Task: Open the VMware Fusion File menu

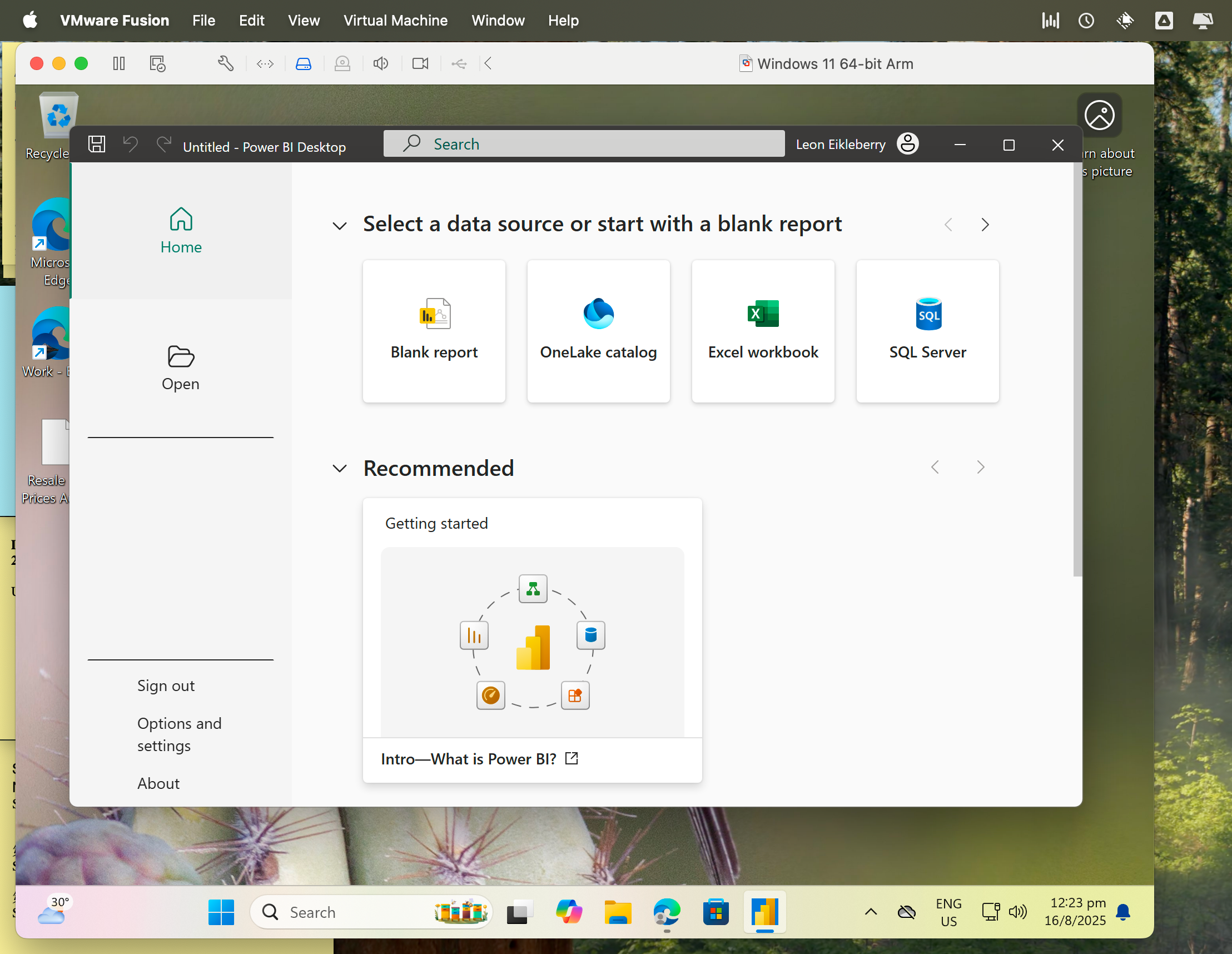Action: [x=203, y=21]
